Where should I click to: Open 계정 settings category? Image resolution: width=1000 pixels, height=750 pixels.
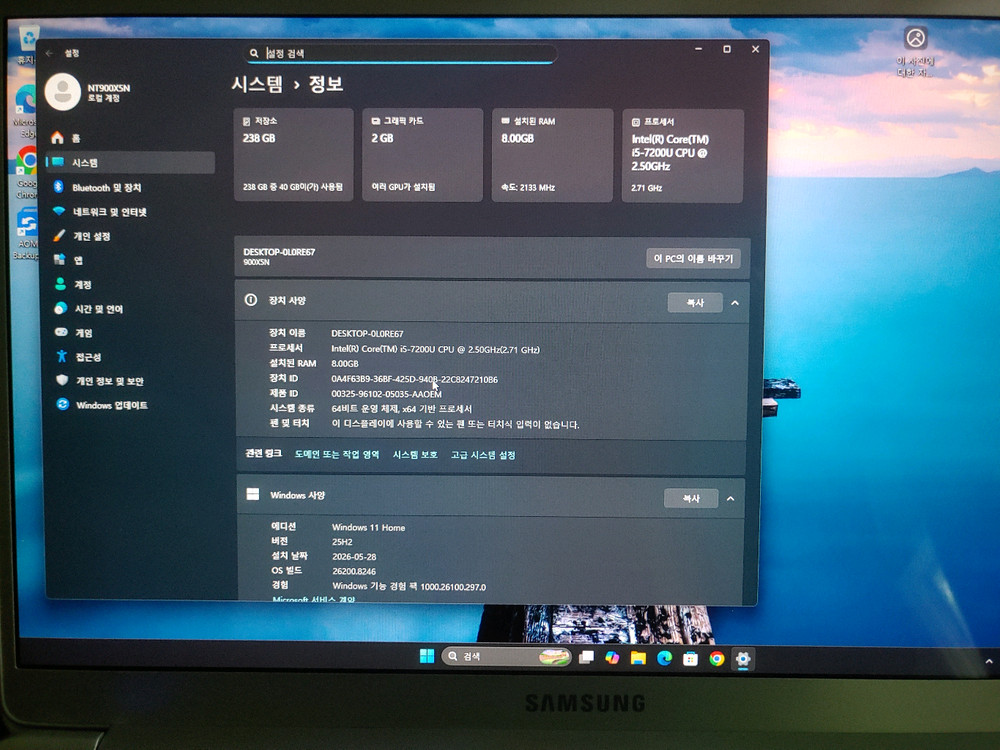pos(130,284)
